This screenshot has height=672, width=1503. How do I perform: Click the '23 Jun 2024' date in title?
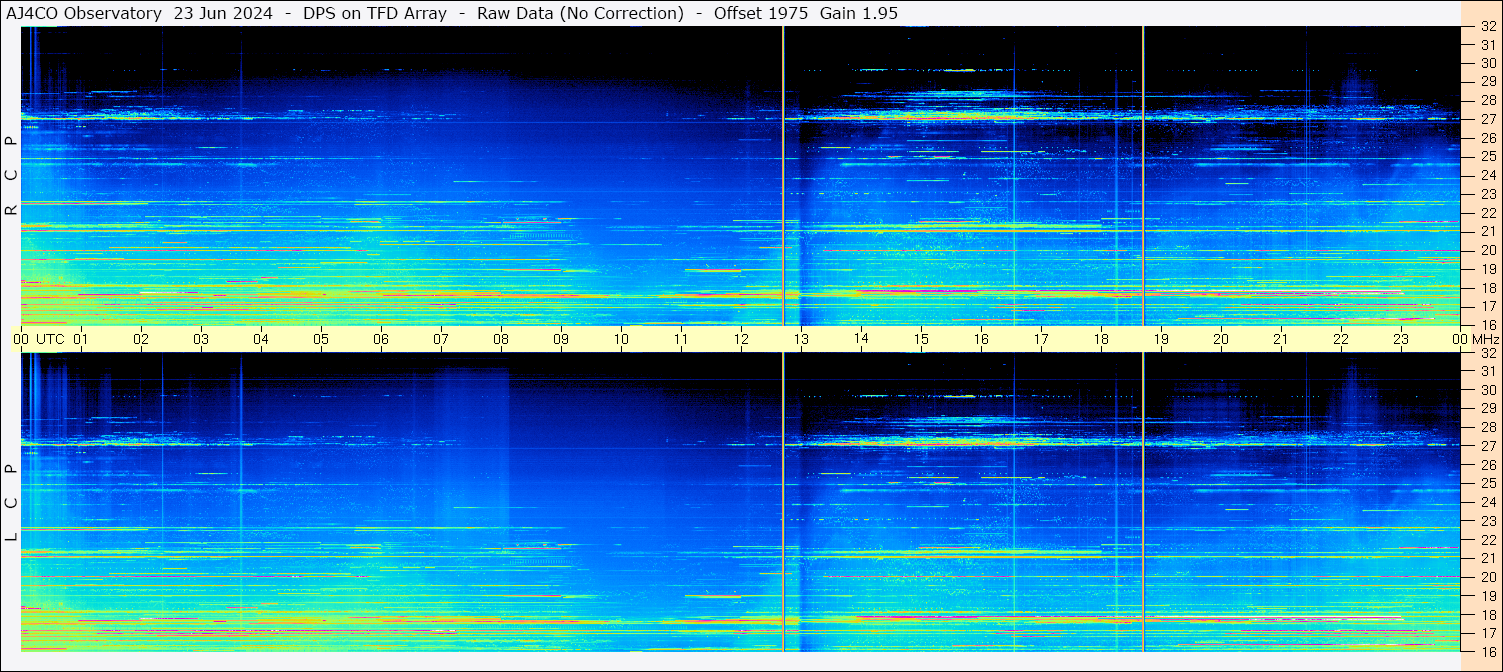223,13
